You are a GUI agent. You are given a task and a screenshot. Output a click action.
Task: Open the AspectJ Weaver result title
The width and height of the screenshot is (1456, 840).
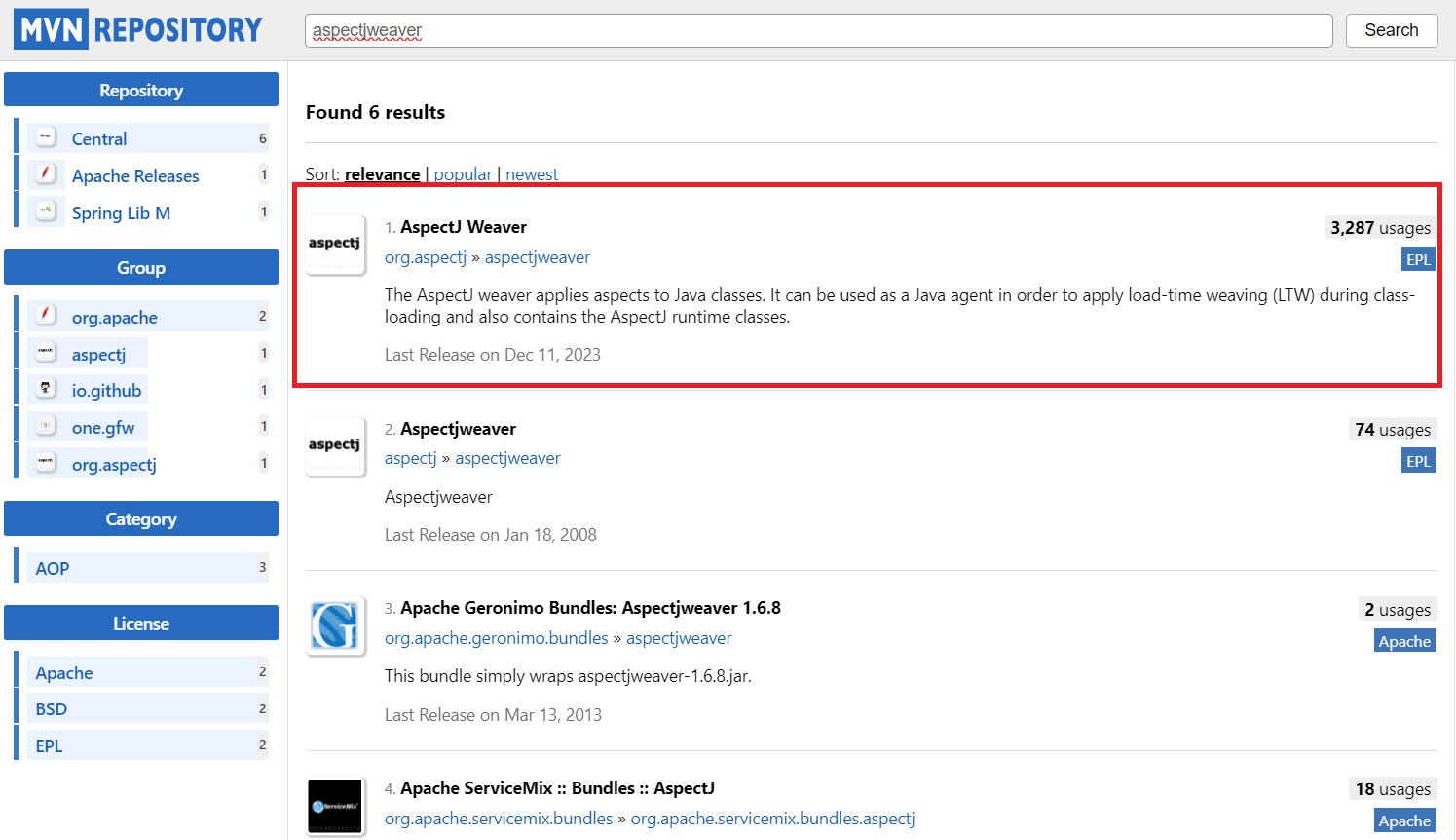464,226
